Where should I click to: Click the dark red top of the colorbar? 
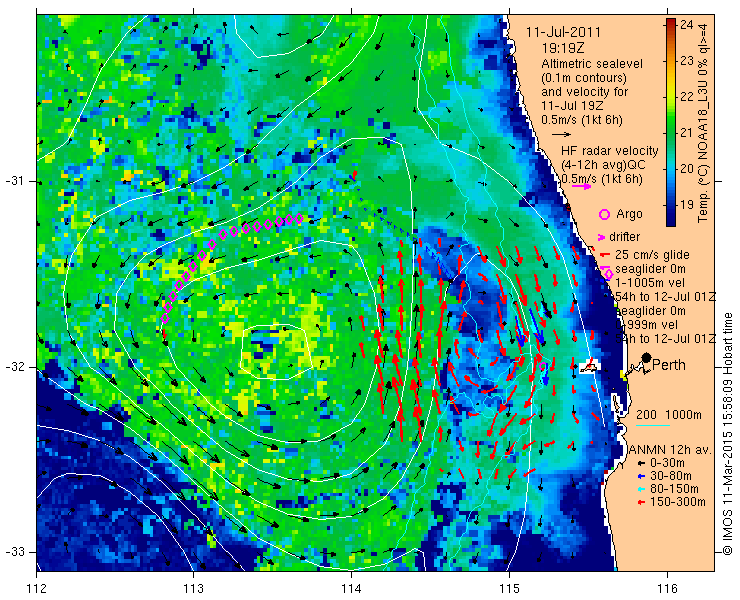point(671,23)
